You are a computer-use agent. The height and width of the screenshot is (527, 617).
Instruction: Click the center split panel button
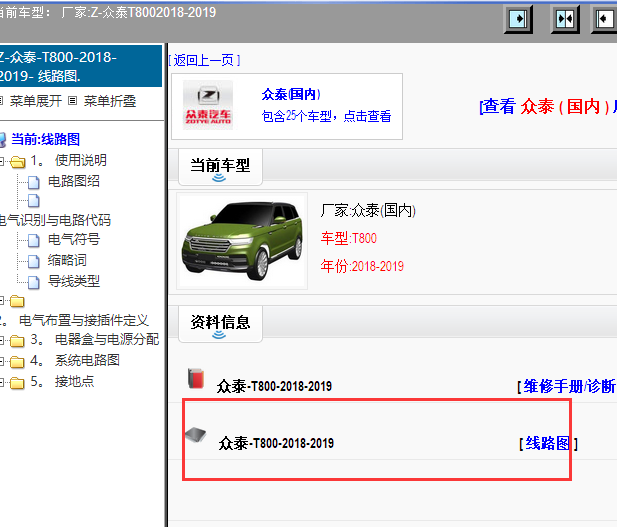pos(565,19)
